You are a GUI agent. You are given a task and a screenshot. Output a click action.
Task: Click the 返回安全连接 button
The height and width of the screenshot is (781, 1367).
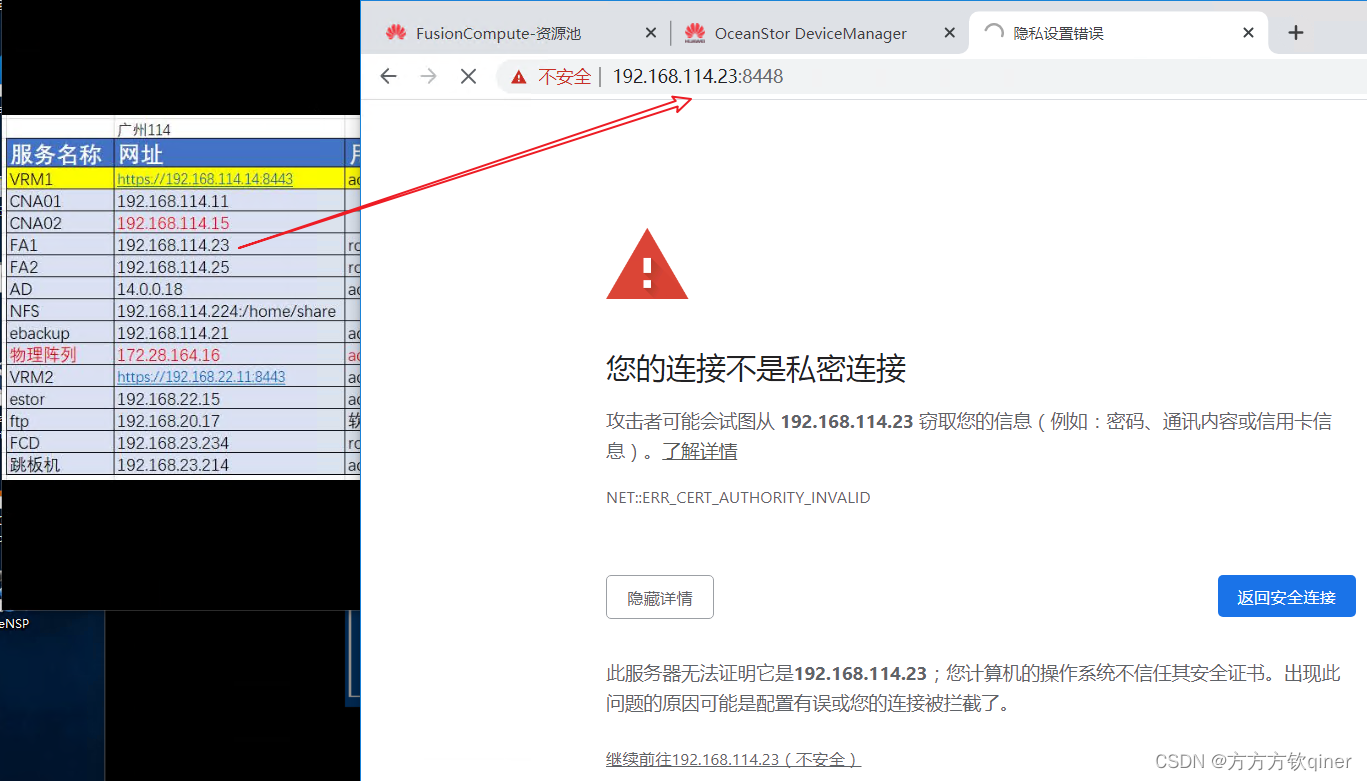(x=1286, y=597)
